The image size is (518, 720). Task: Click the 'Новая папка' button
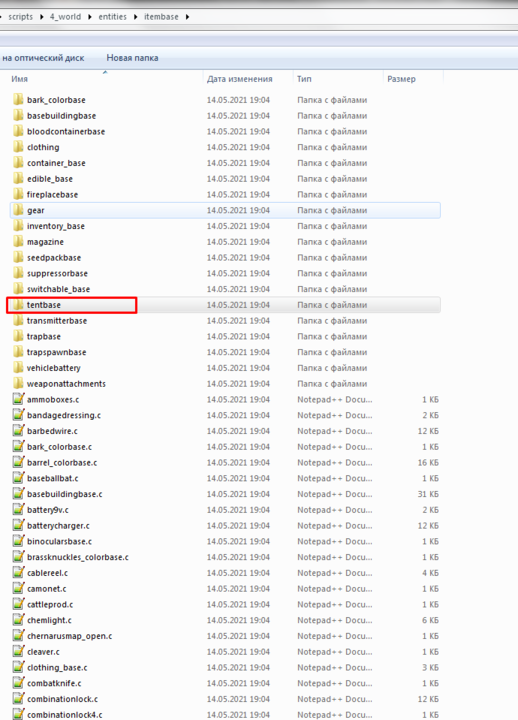[132, 58]
